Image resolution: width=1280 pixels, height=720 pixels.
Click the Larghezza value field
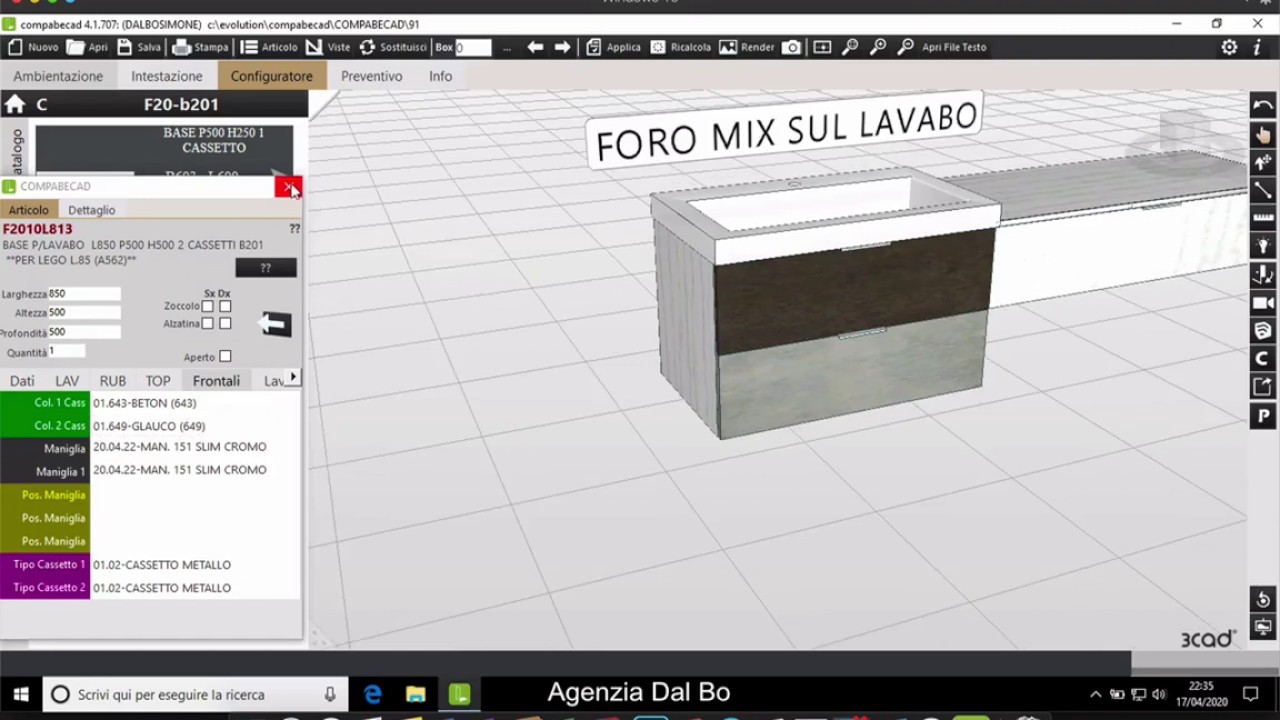click(x=84, y=294)
